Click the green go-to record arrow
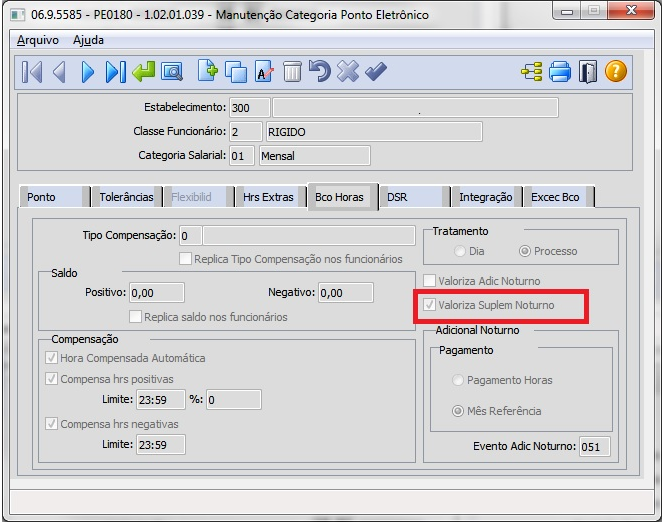Screen dimensions: 662x523 (144, 72)
